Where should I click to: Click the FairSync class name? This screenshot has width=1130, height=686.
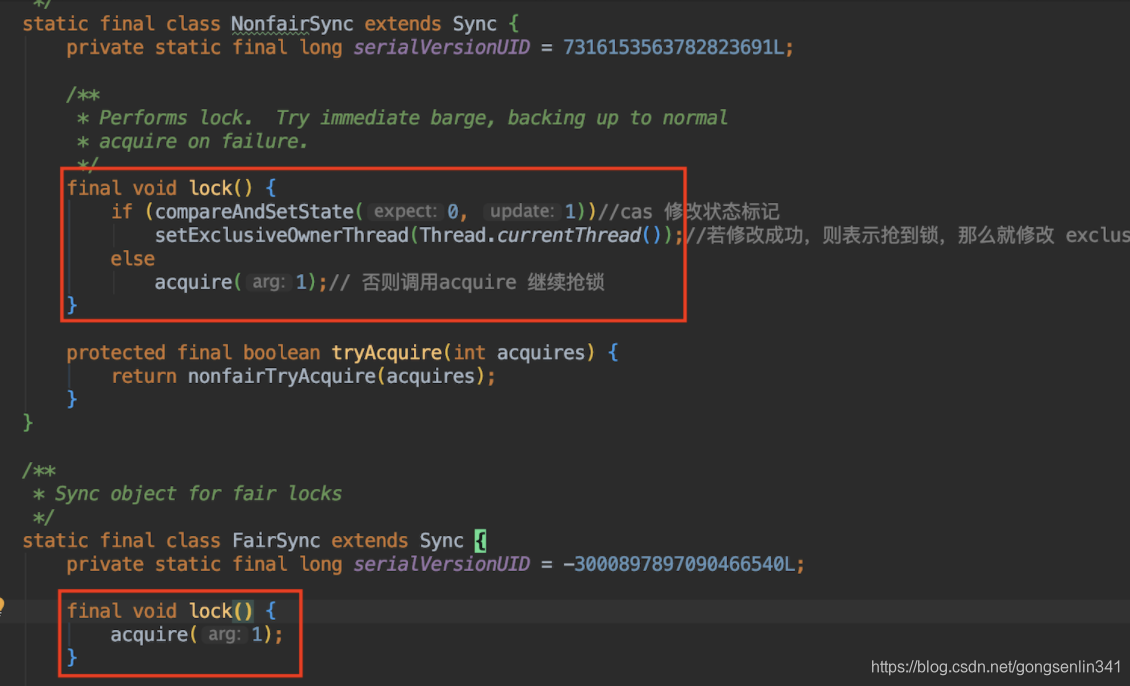275,540
